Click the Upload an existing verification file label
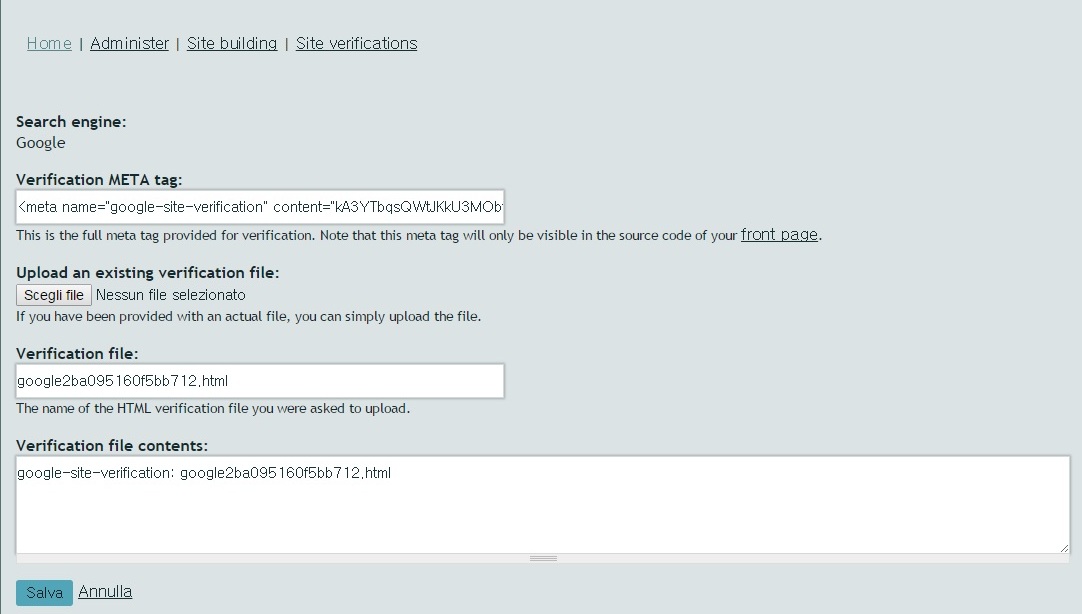Screen dimensions: 1082x614 pyautogui.click(x=148, y=273)
